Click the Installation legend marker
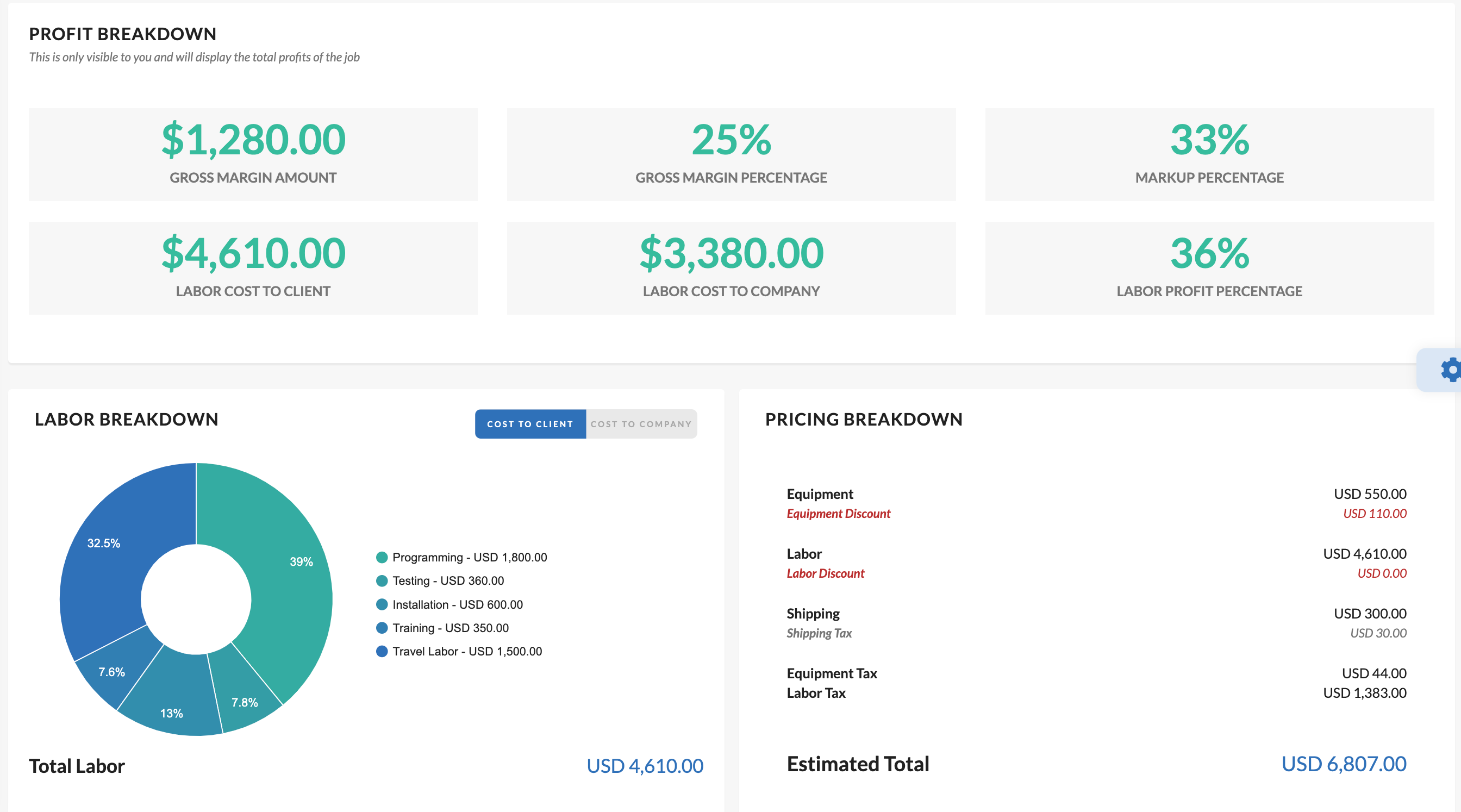 382,604
